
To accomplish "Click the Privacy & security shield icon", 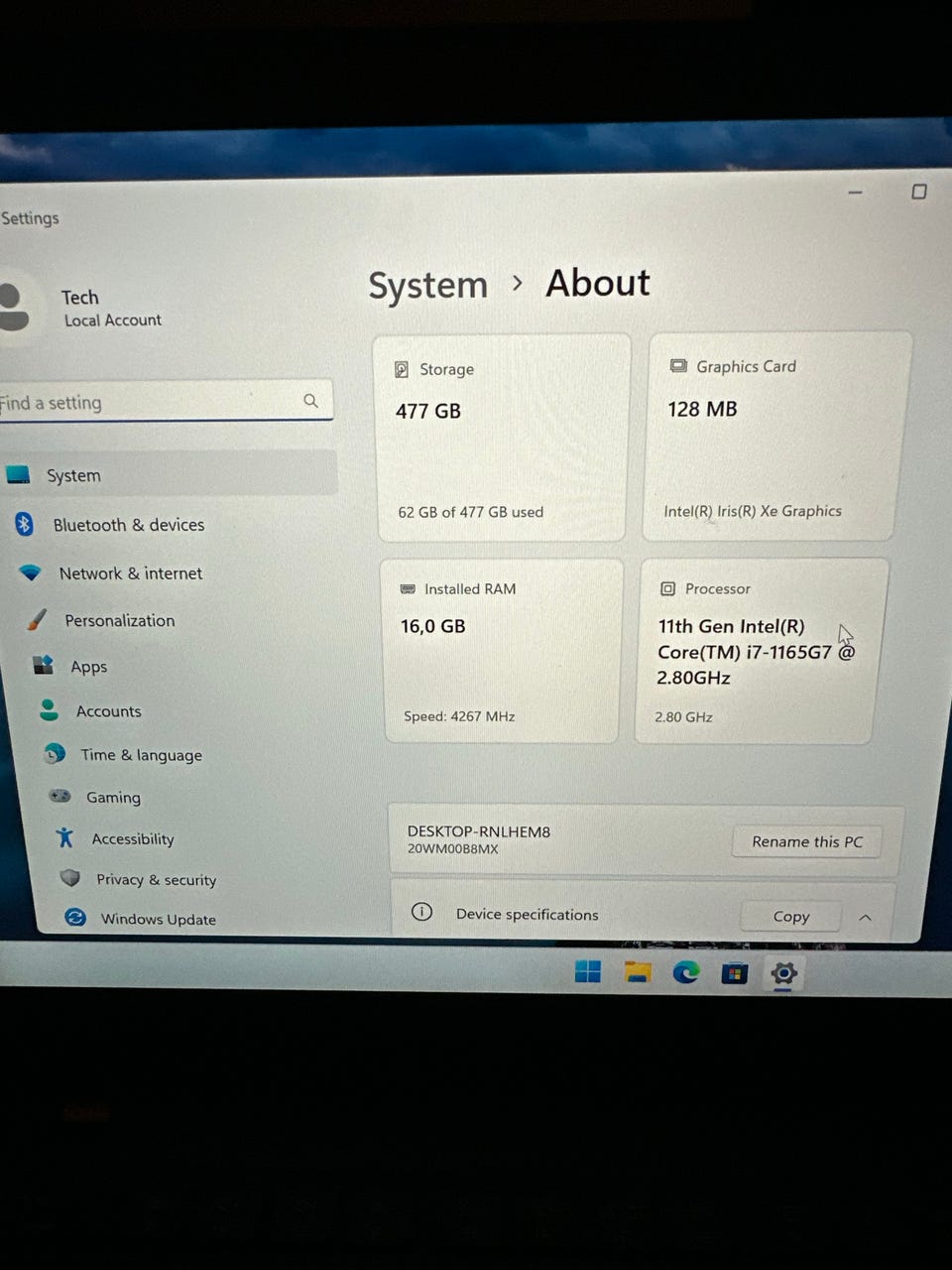I will 69,878.
